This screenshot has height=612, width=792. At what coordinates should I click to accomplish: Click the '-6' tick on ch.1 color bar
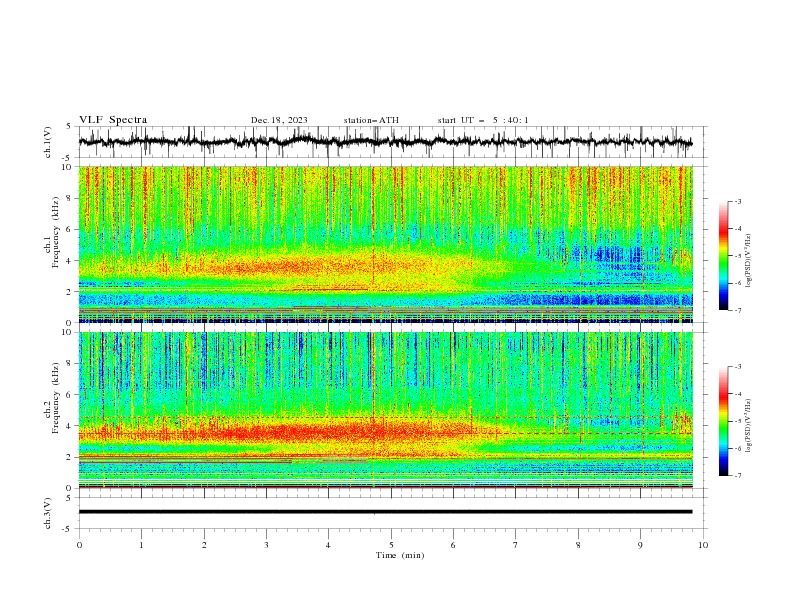(x=737, y=283)
